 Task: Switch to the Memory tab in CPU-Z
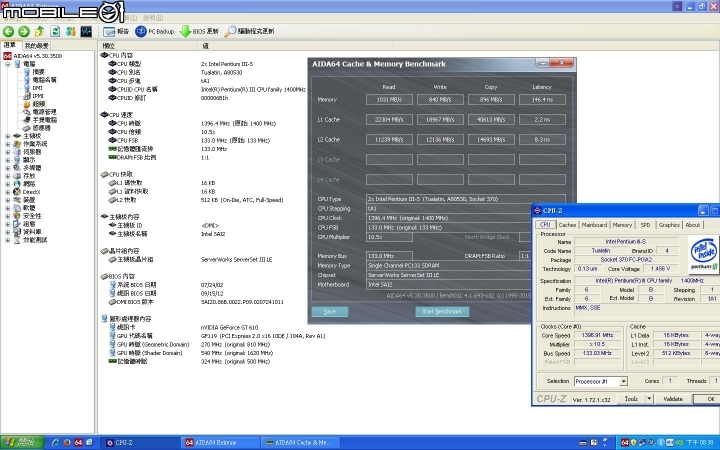622,225
